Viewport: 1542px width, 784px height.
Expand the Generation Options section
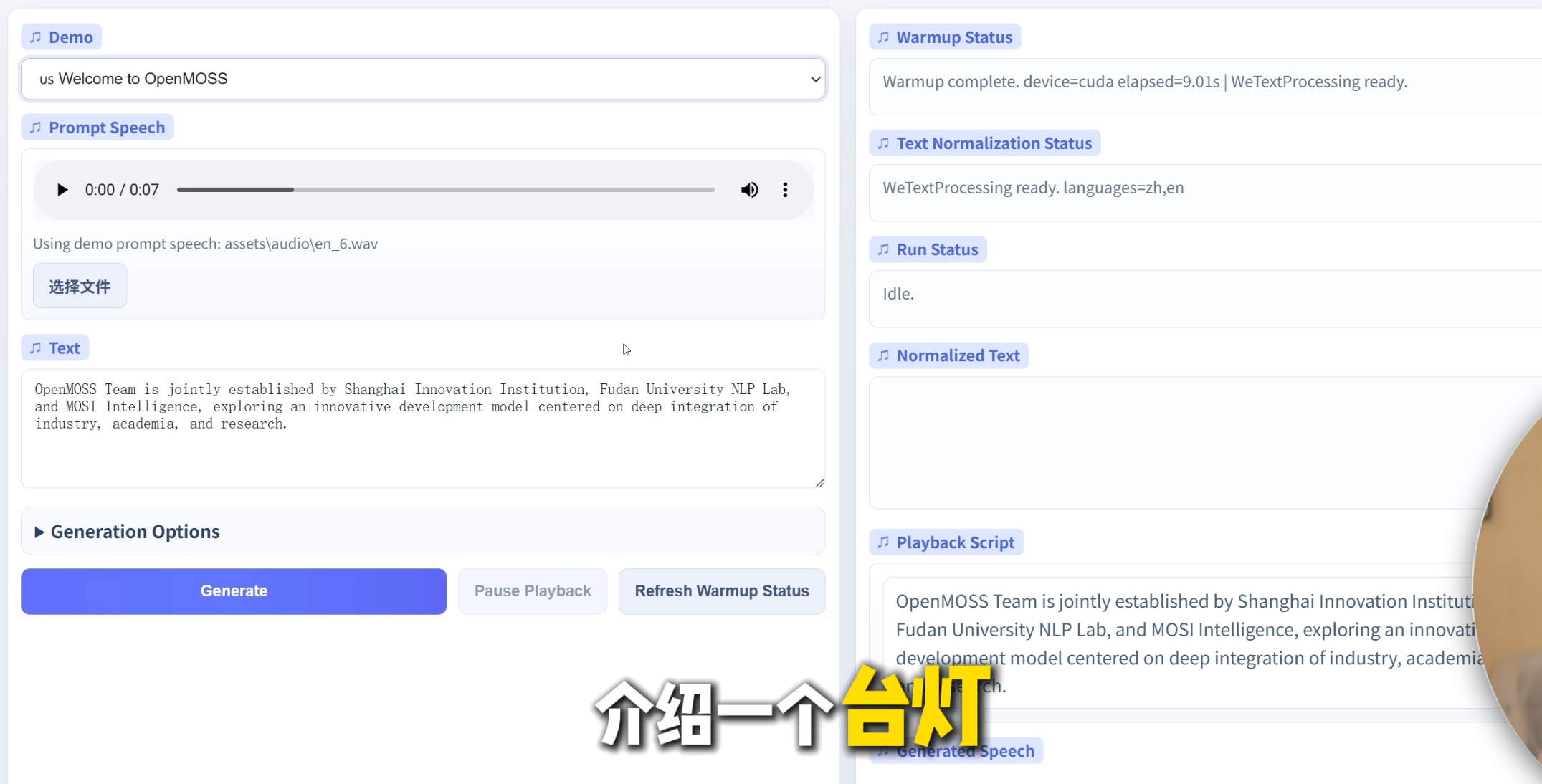pyautogui.click(x=423, y=532)
